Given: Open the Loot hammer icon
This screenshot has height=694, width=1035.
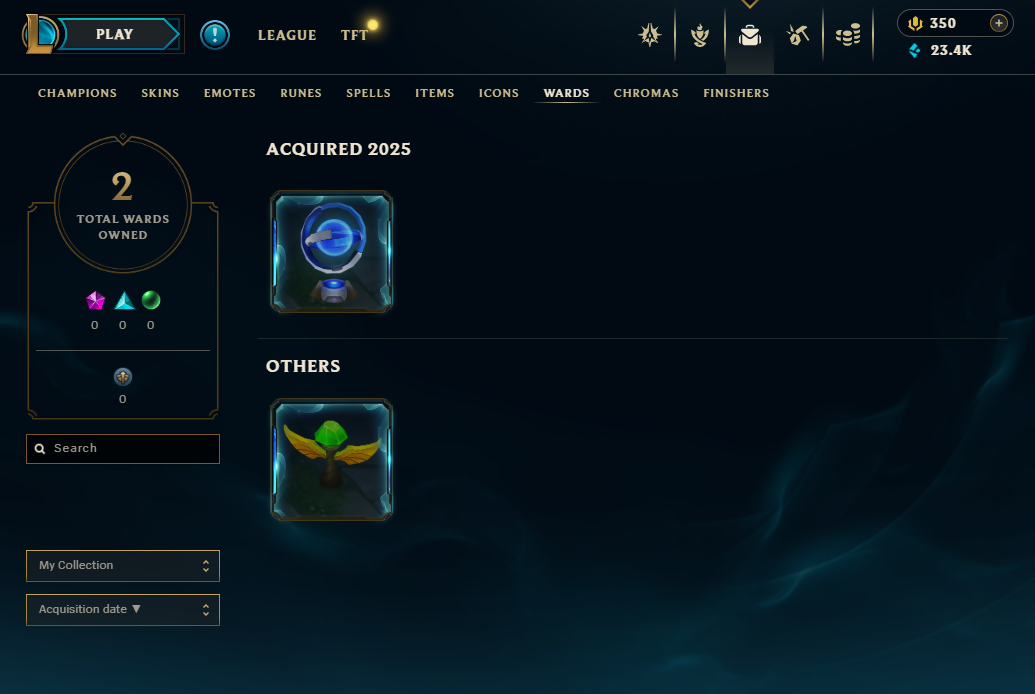Looking at the screenshot, I should click(798, 35).
